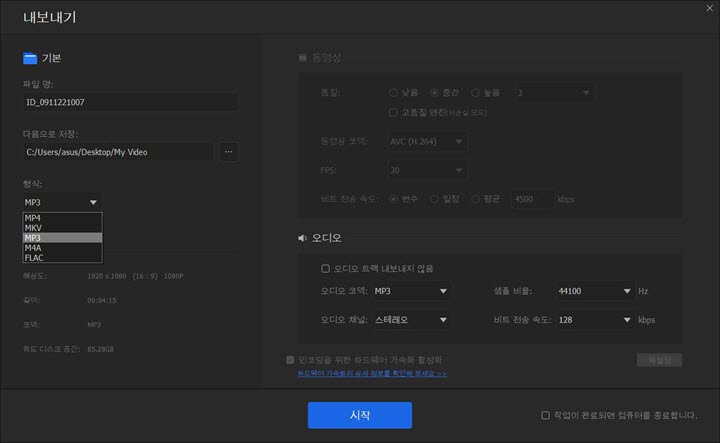Open the 샘플 비율 44100 dropdown
This screenshot has width=720, height=443.
(595, 291)
